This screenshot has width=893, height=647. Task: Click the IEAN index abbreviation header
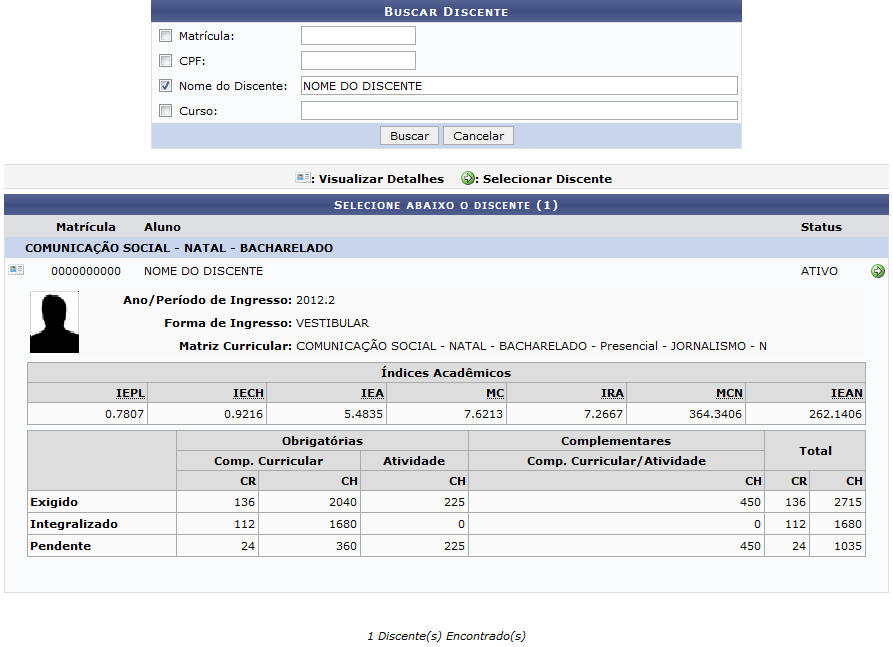848,394
